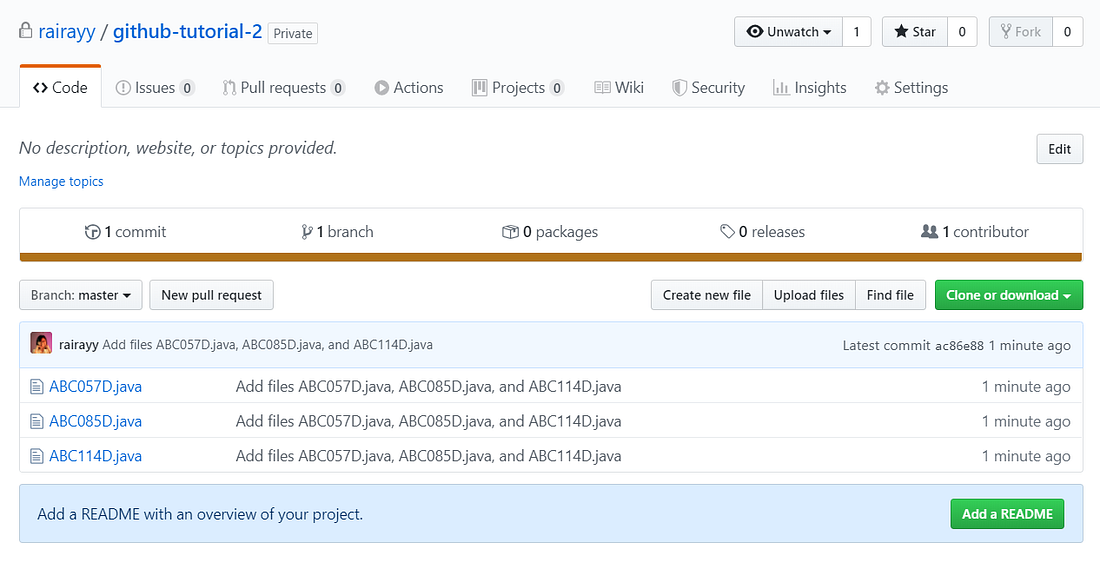This screenshot has height=562, width=1100.
Task: Click the Add a README button
Action: tap(1007, 514)
